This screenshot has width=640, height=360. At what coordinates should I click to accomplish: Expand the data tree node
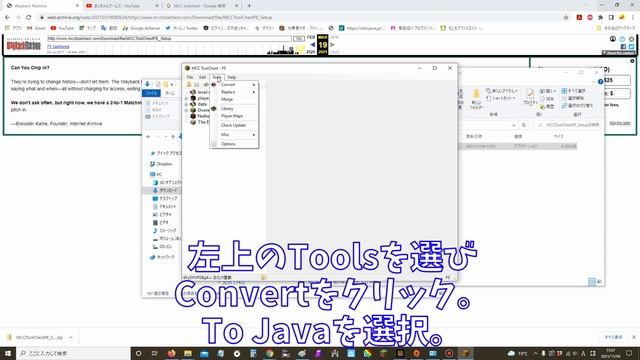[x=187, y=104]
